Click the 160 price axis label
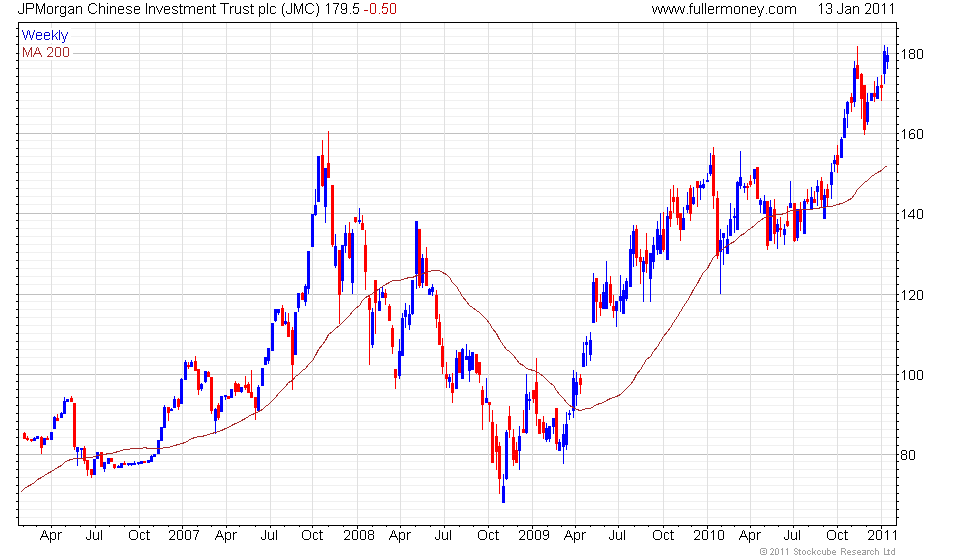The height and width of the screenshot is (560, 980). coord(912,134)
